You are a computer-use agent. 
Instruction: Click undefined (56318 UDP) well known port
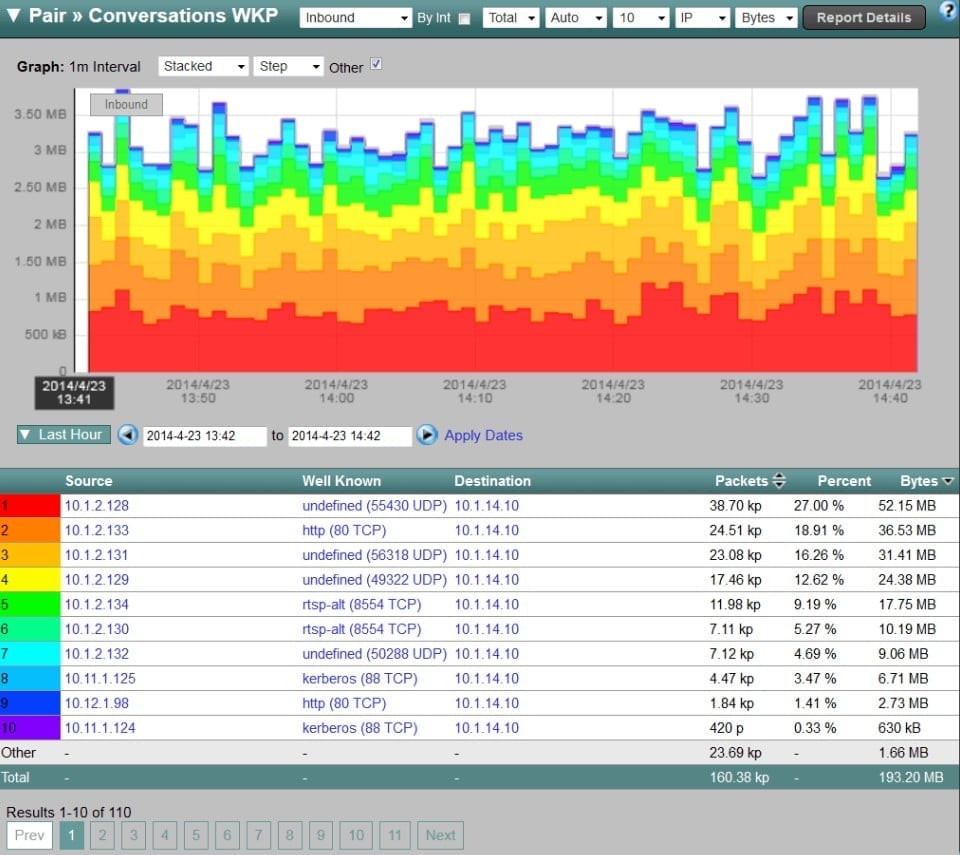click(375, 556)
